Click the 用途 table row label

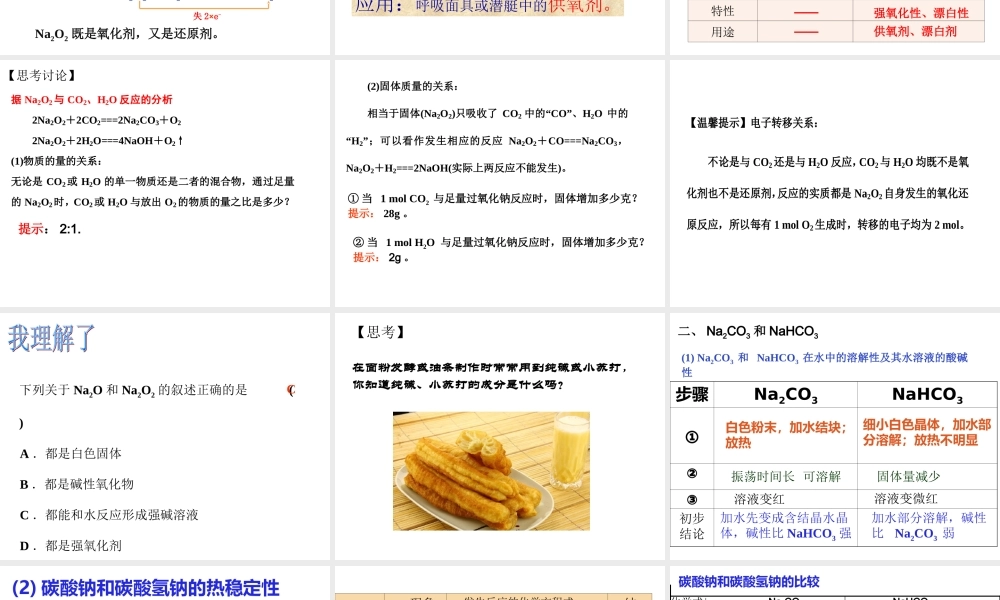(723, 32)
